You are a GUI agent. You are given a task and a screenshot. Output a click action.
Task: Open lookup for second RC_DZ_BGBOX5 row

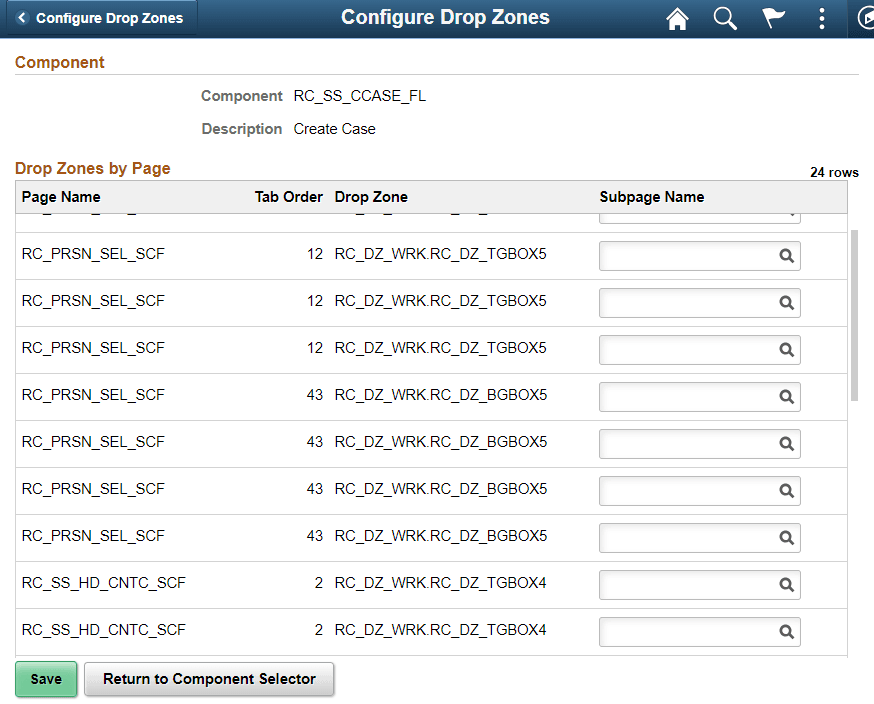tap(784, 444)
